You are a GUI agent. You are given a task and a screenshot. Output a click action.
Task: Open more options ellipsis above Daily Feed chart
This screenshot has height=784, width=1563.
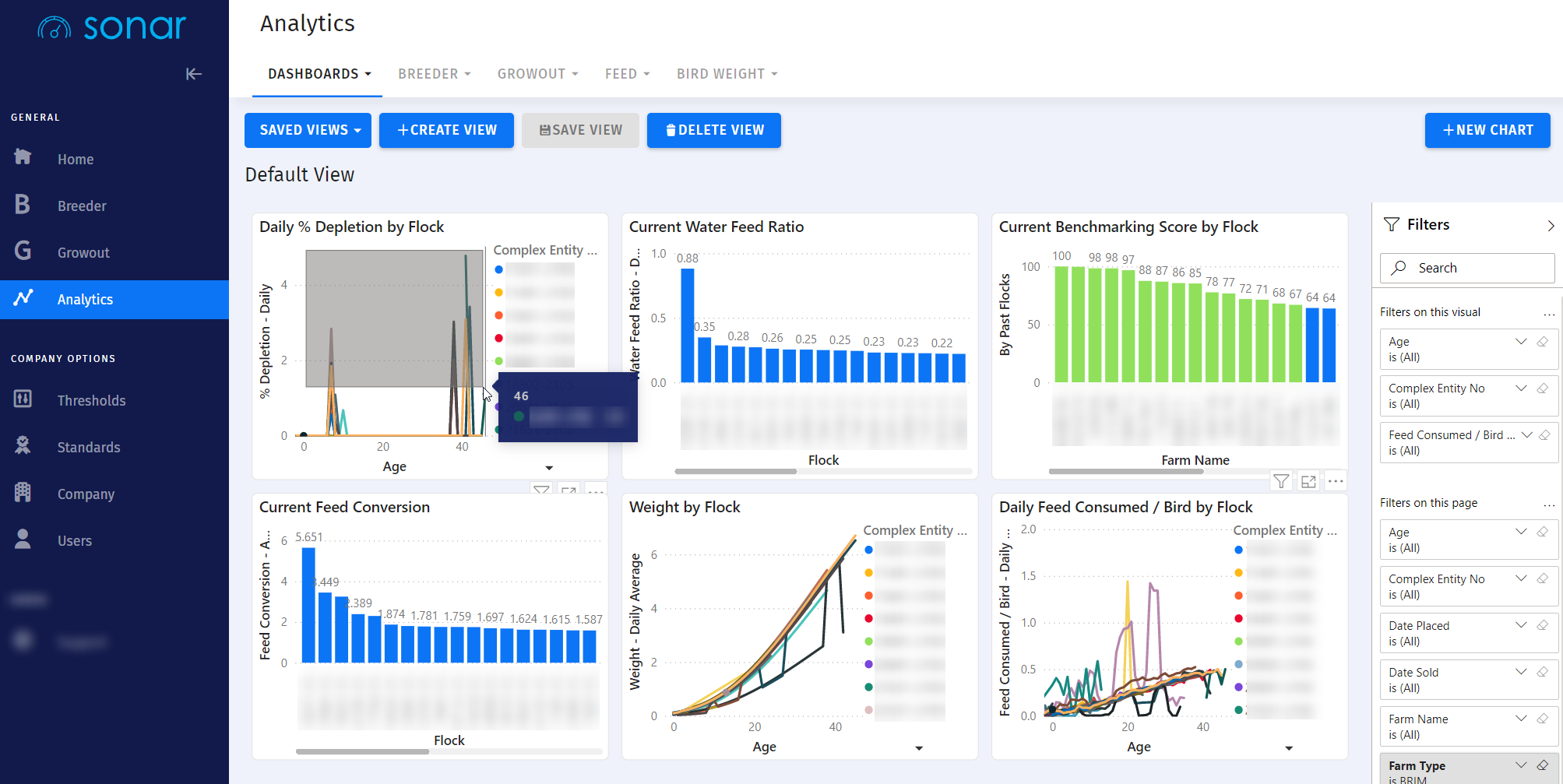click(x=1336, y=481)
